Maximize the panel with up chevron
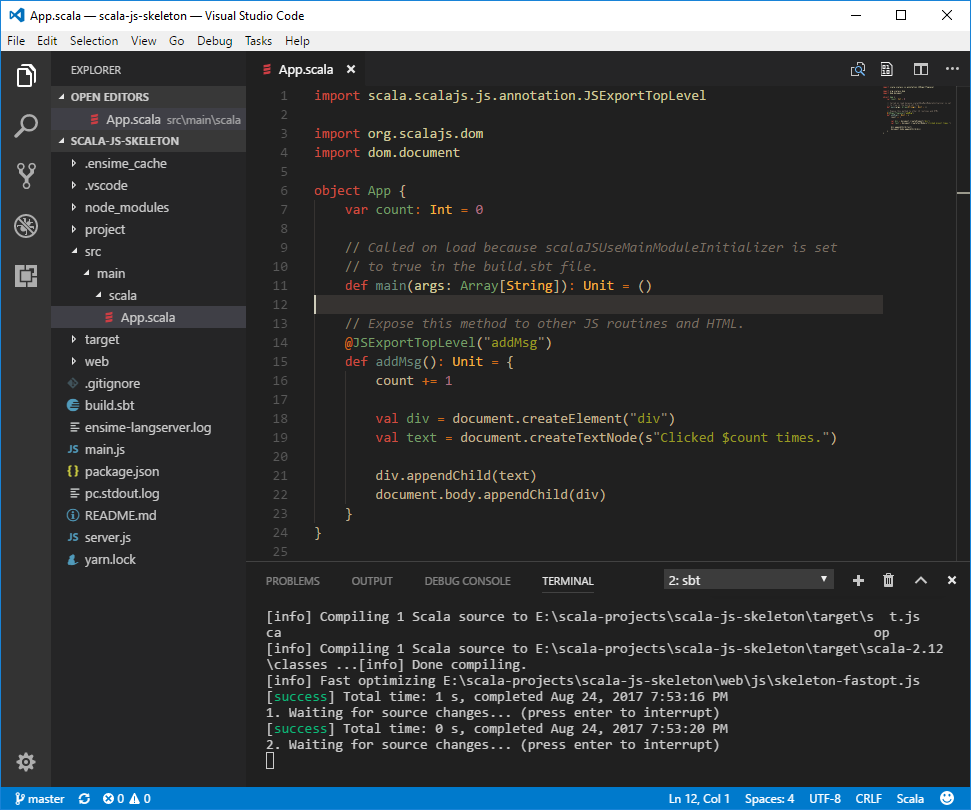The width and height of the screenshot is (971, 810). click(x=921, y=580)
